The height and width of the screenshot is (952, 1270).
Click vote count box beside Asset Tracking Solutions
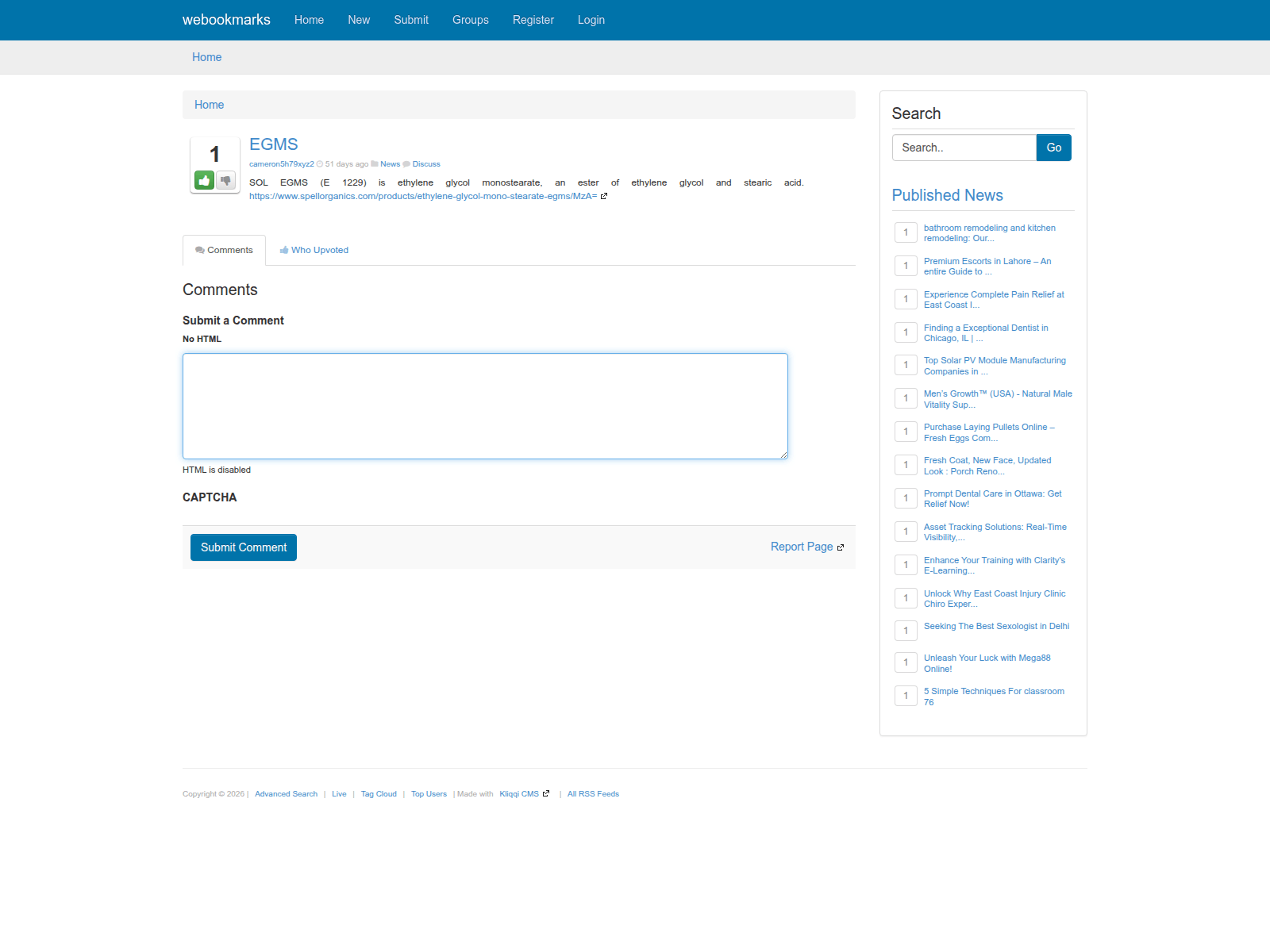coord(906,532)
